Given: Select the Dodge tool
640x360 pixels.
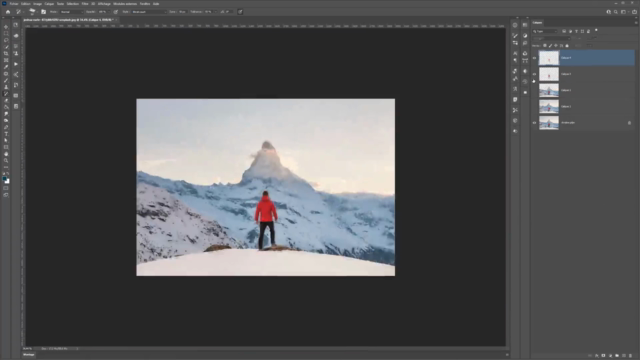Looking at the screenshot, I should [6, 120].
